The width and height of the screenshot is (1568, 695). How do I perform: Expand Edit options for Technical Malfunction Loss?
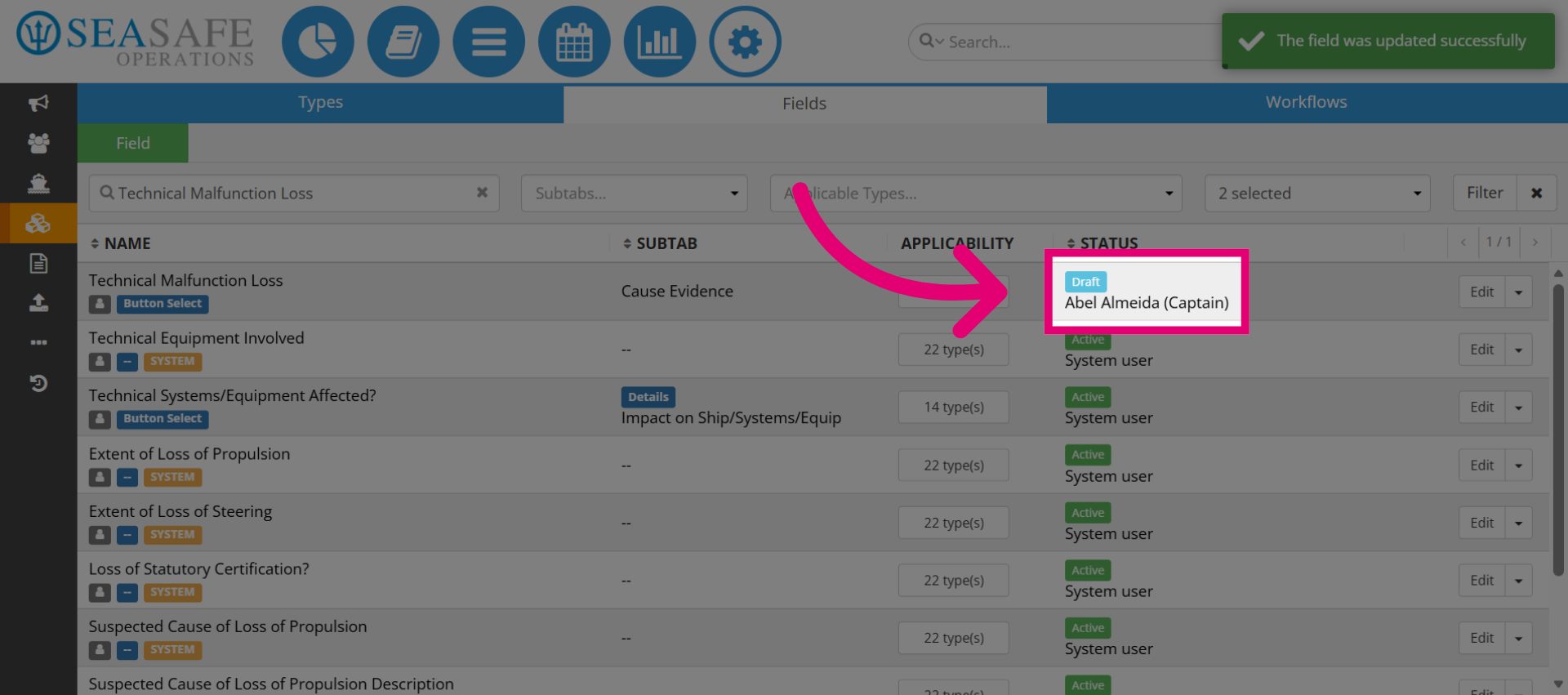[1518, 292]
